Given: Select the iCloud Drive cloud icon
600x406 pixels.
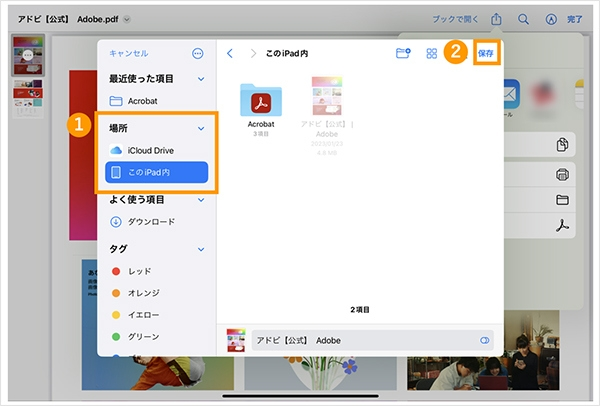Looking at the screenshot, I should click(116, 150).
